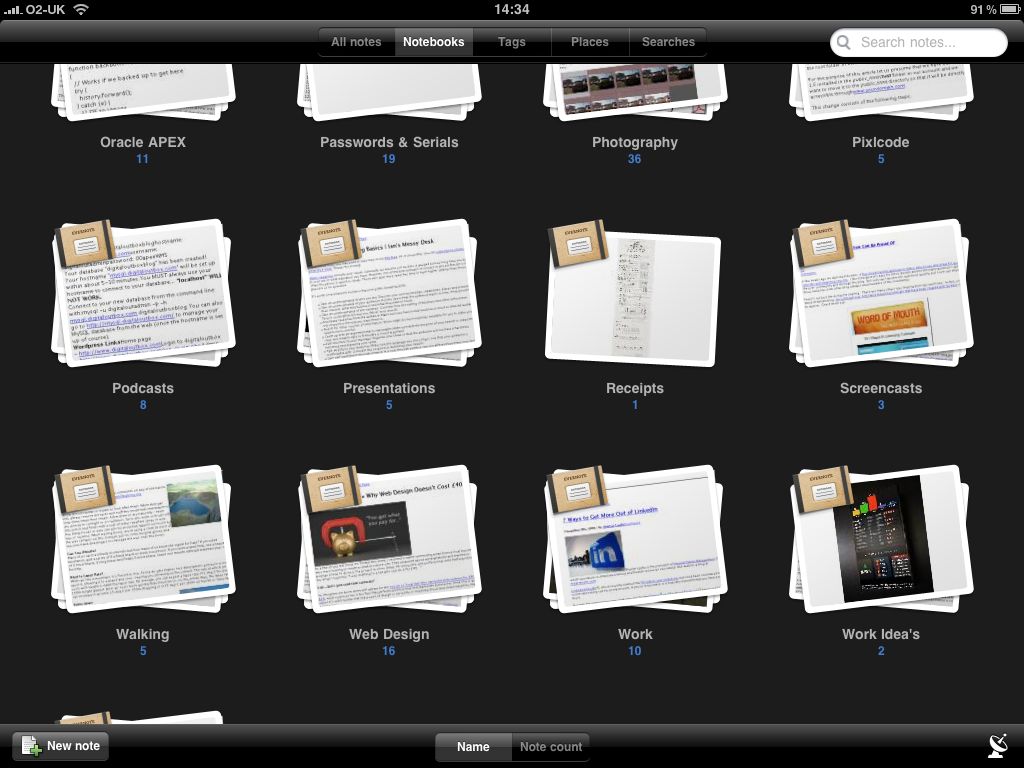Open the Work notebook thumbnail
This screenshot has width=1024, height=768.
coord(636,545)
